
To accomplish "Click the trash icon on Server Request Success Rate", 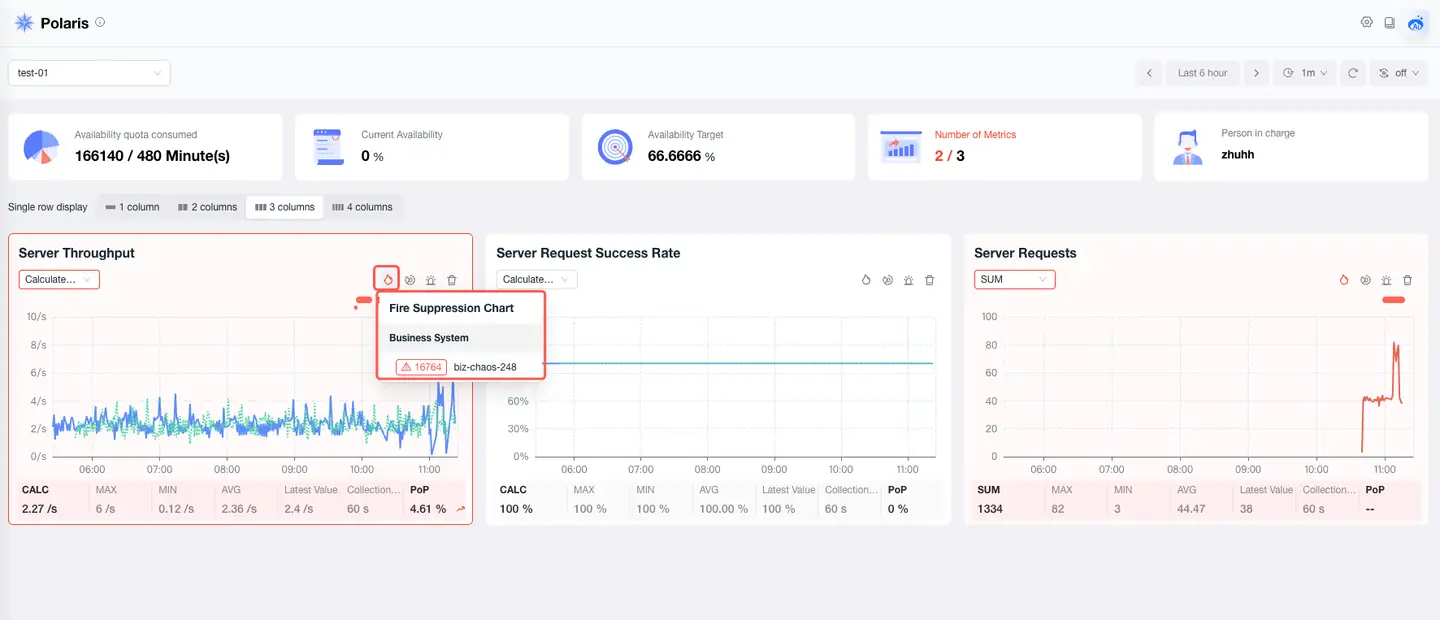I will (930, 281).
